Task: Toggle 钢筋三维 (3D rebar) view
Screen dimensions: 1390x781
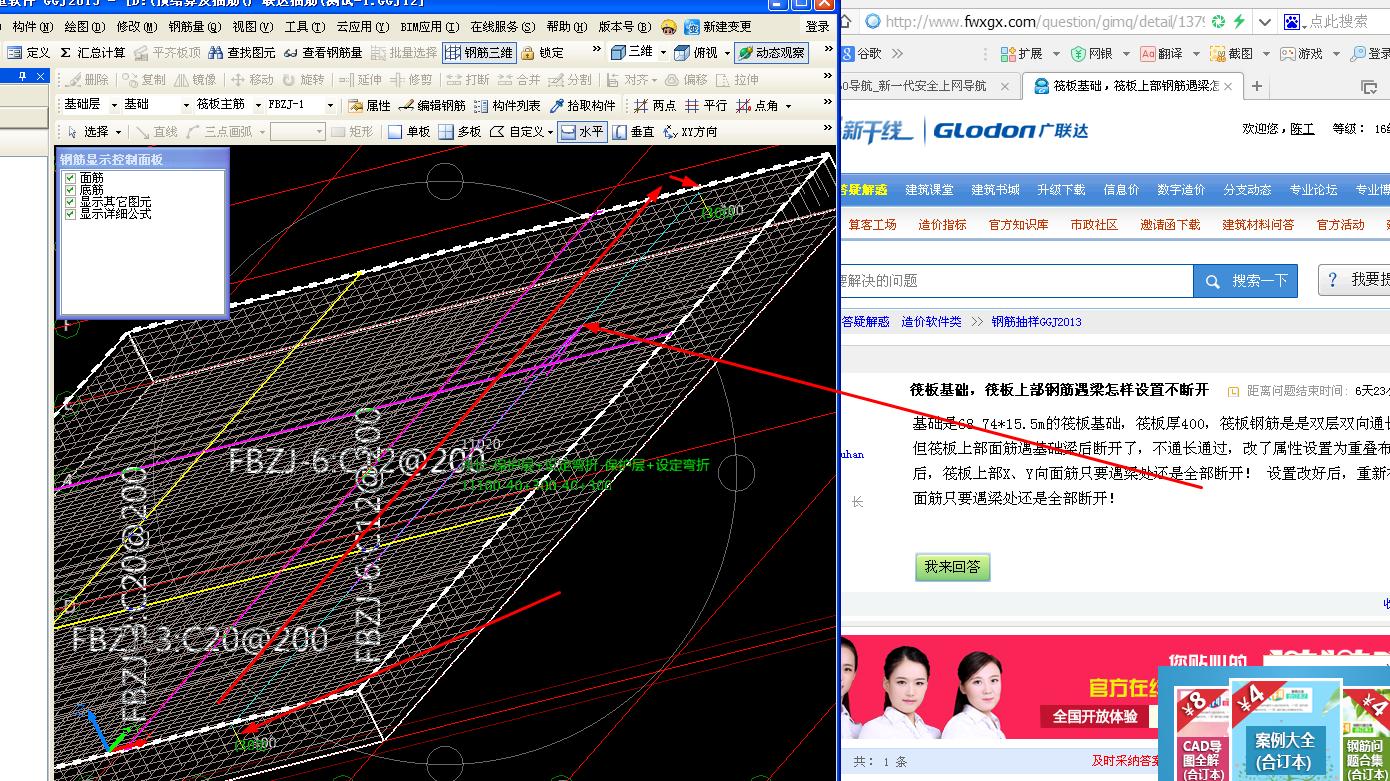Action: click(479, 52)
